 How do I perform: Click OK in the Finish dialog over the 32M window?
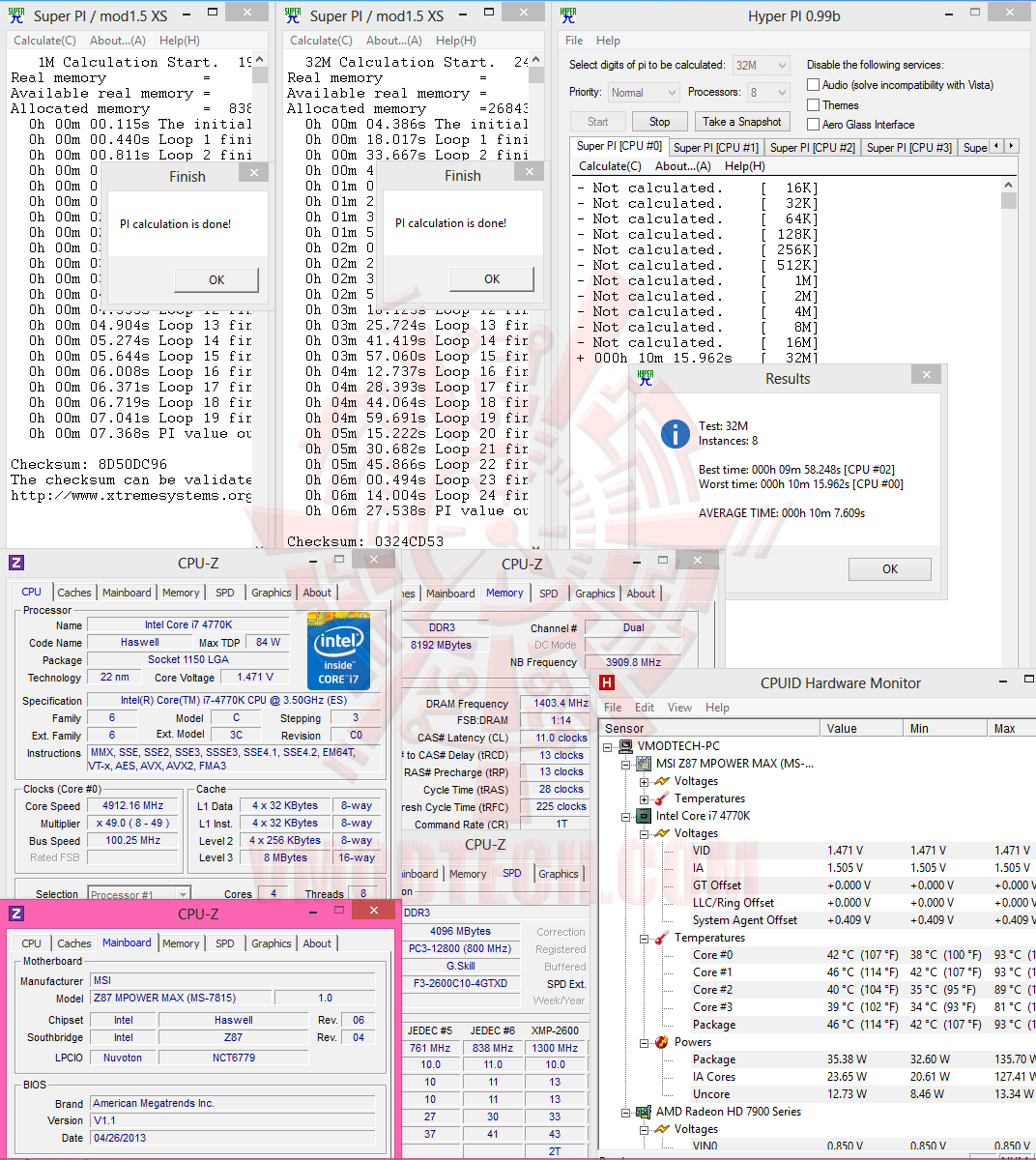[492, 278]
